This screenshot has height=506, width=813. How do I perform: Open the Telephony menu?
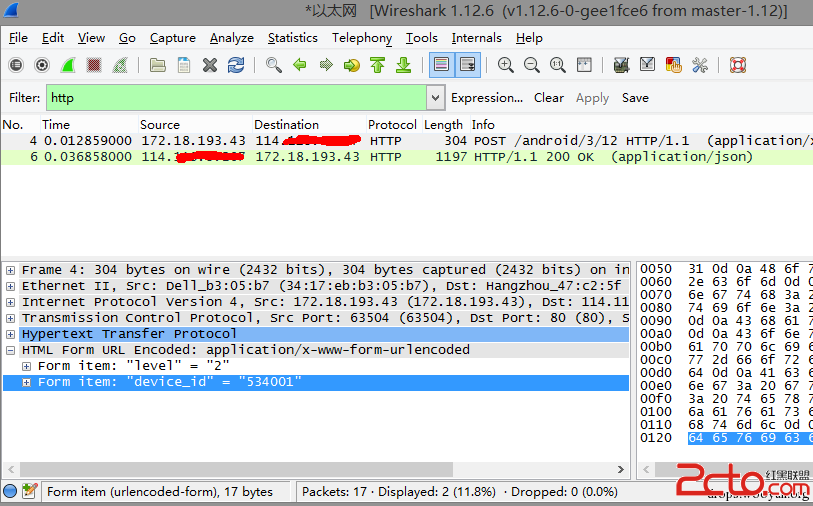(x=362, y=38)
